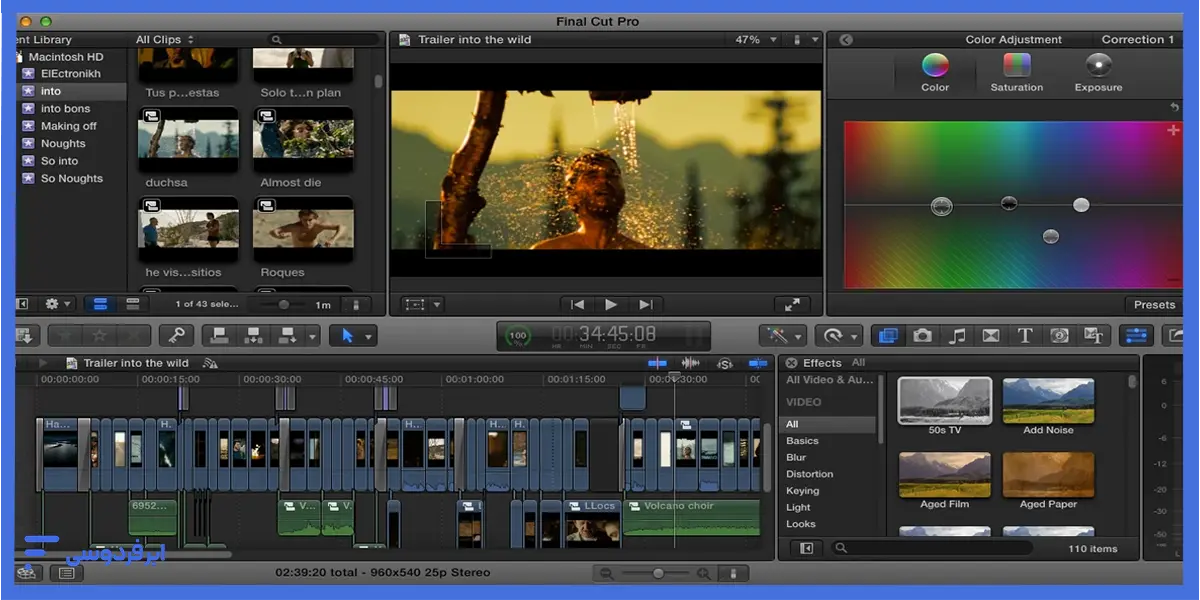Play the viewer video

tap(611, 304)
